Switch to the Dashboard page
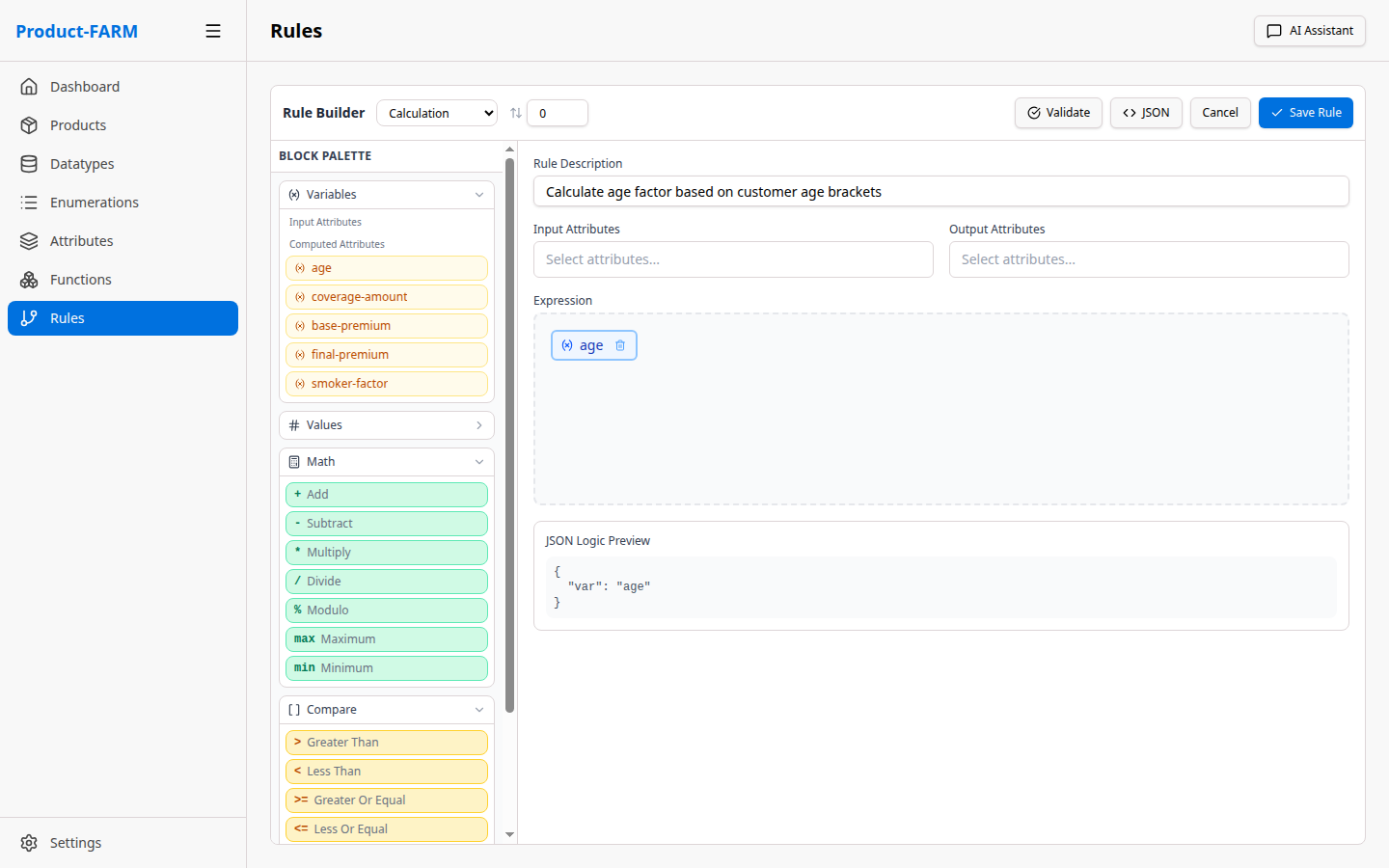Screen dimensions: 1389x868 pos(30,86)
